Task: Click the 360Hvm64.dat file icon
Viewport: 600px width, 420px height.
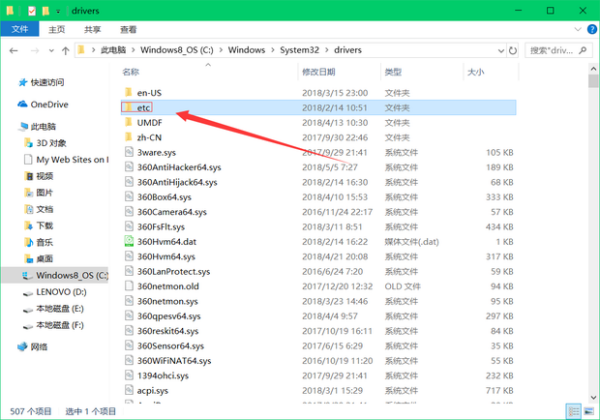Action: [x=128, y=241]
